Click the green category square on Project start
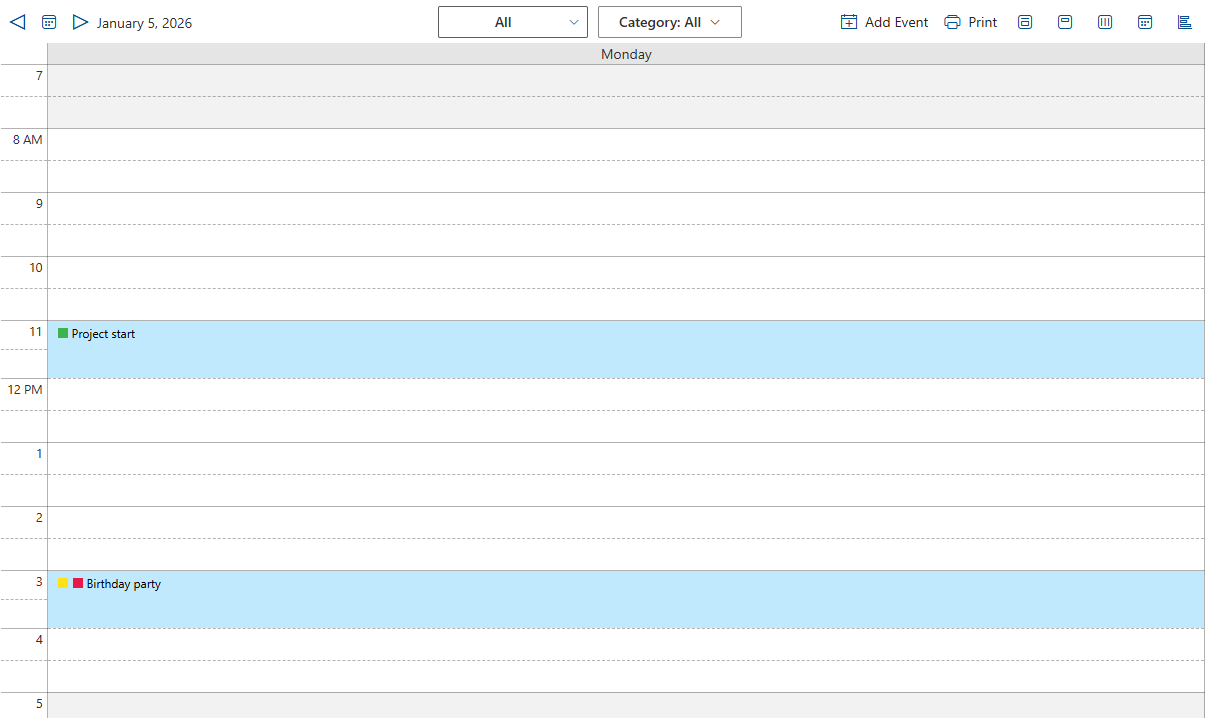The height and width of the screenshot is (718, 1208). [x=63, y=333]
